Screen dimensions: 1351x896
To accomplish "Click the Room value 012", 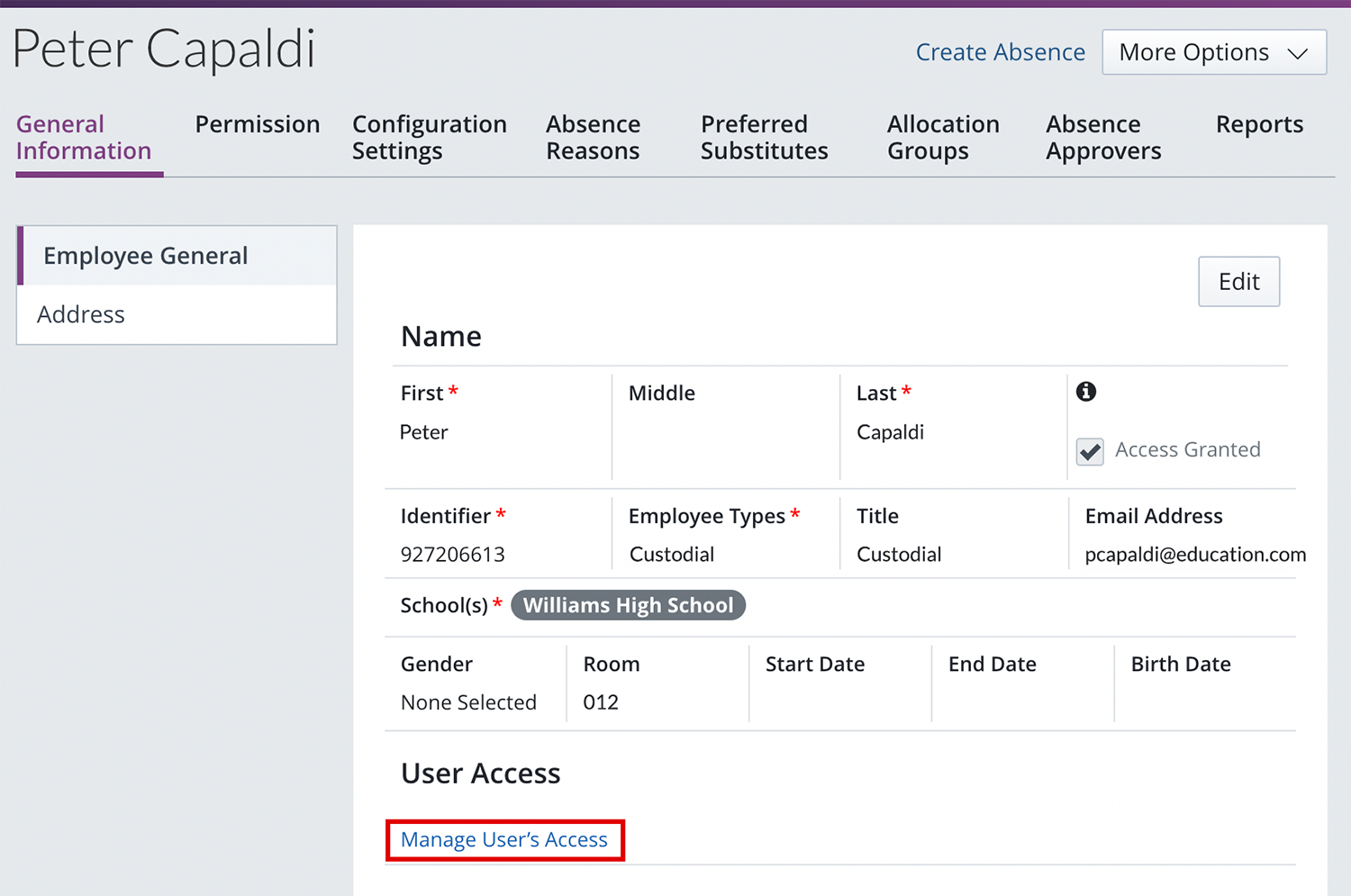I will [x=601, y=702].
